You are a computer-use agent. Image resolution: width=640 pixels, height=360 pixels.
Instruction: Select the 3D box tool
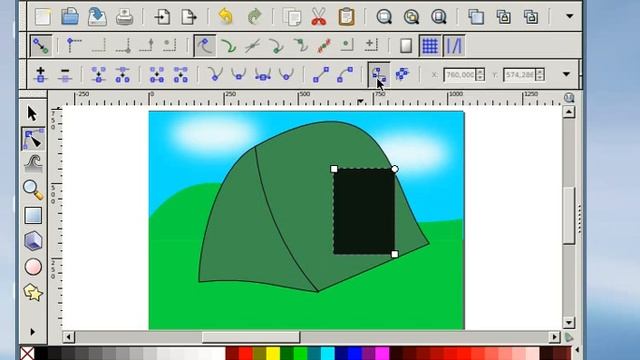coord(33,241)
